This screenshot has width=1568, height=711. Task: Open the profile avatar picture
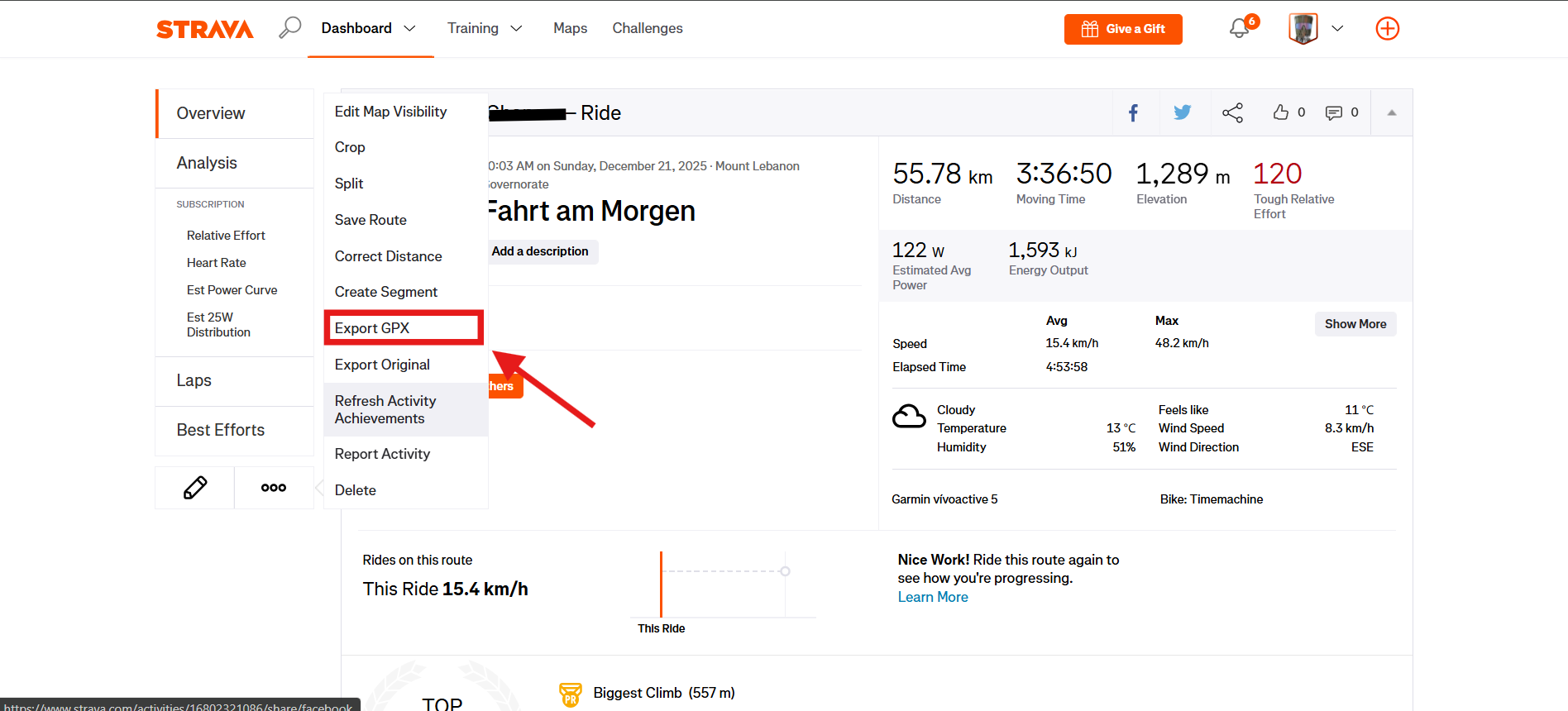1303,28
